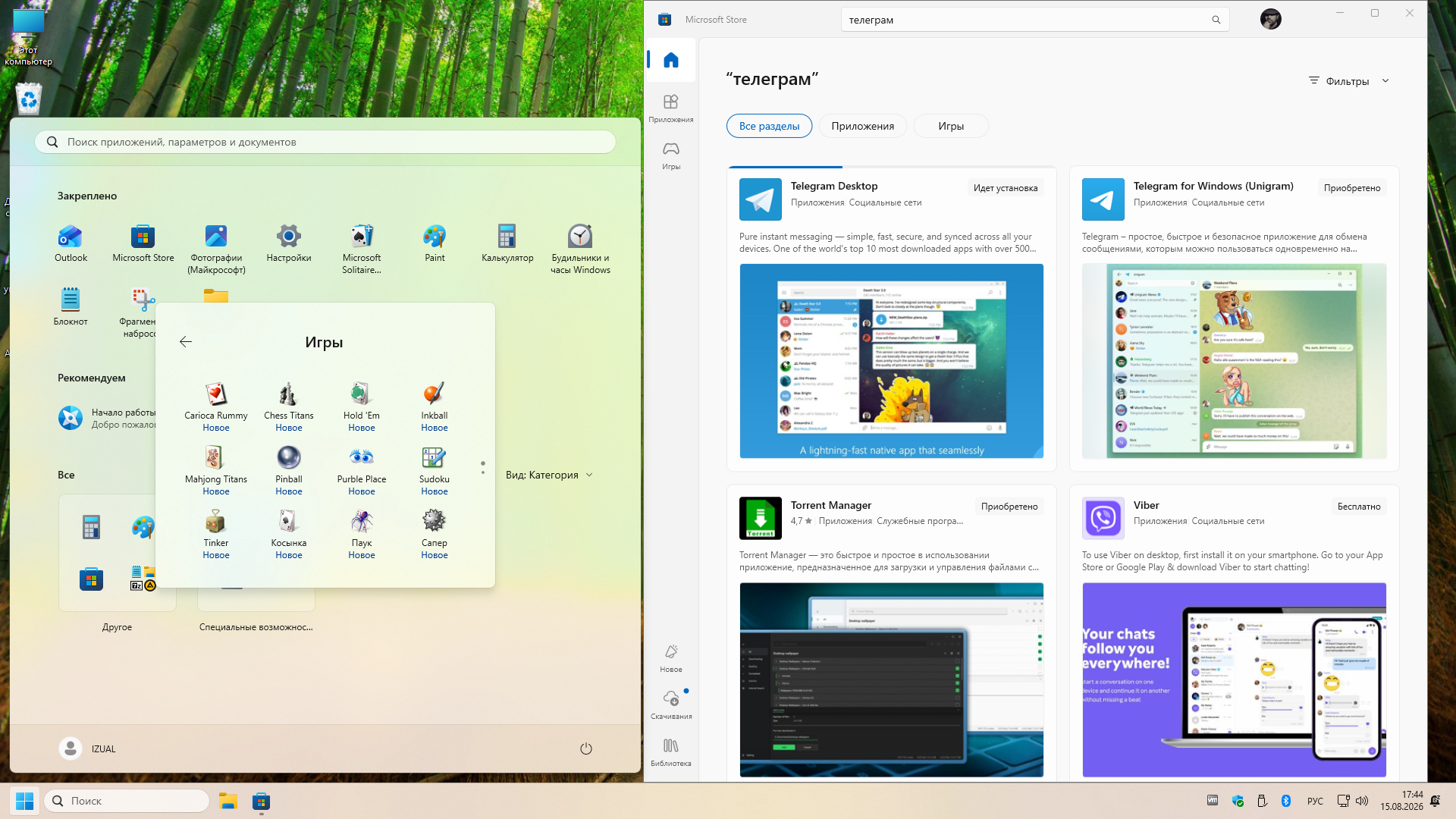Click Windows Start button on taskbar
1456x819 pixels.
[x=24, y=801]
